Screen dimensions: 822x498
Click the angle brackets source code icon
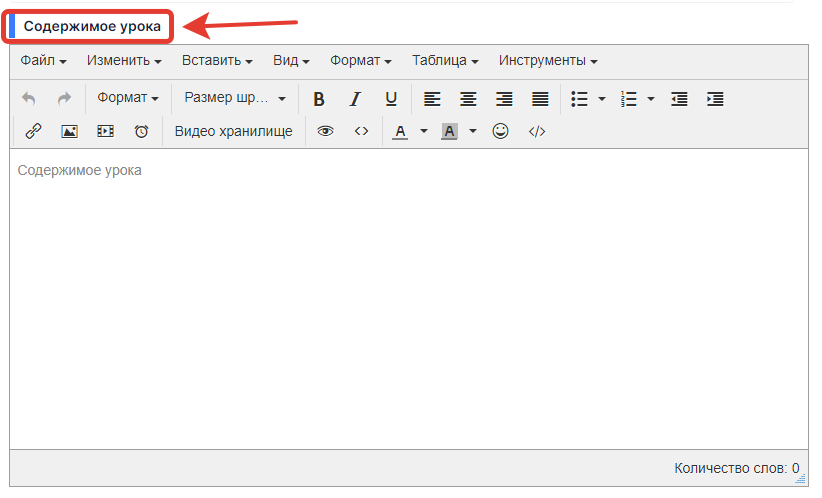point(361,131)
